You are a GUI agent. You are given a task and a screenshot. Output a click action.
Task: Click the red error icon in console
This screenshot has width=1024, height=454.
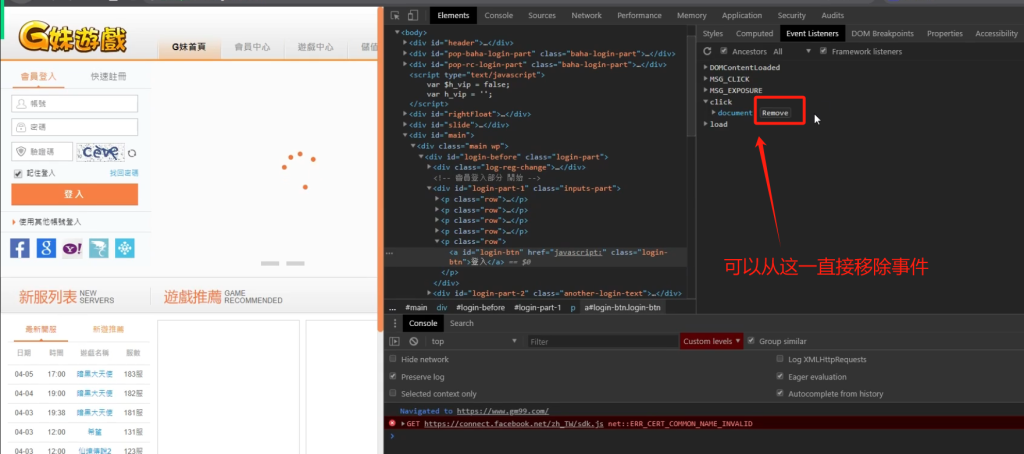pos(392,423)
